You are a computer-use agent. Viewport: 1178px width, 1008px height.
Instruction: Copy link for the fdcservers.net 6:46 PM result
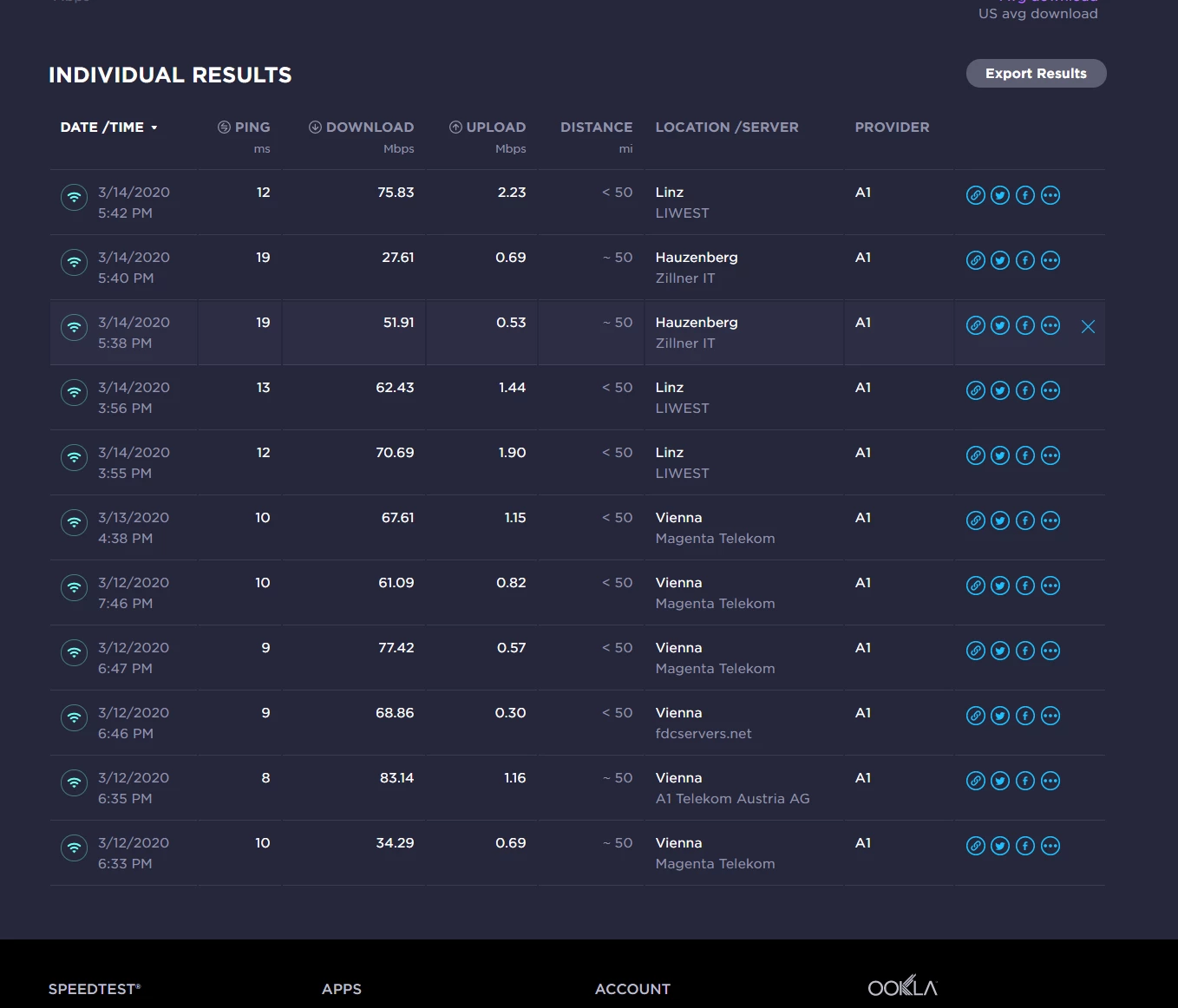pyautogui.click(x=976, y=716)
